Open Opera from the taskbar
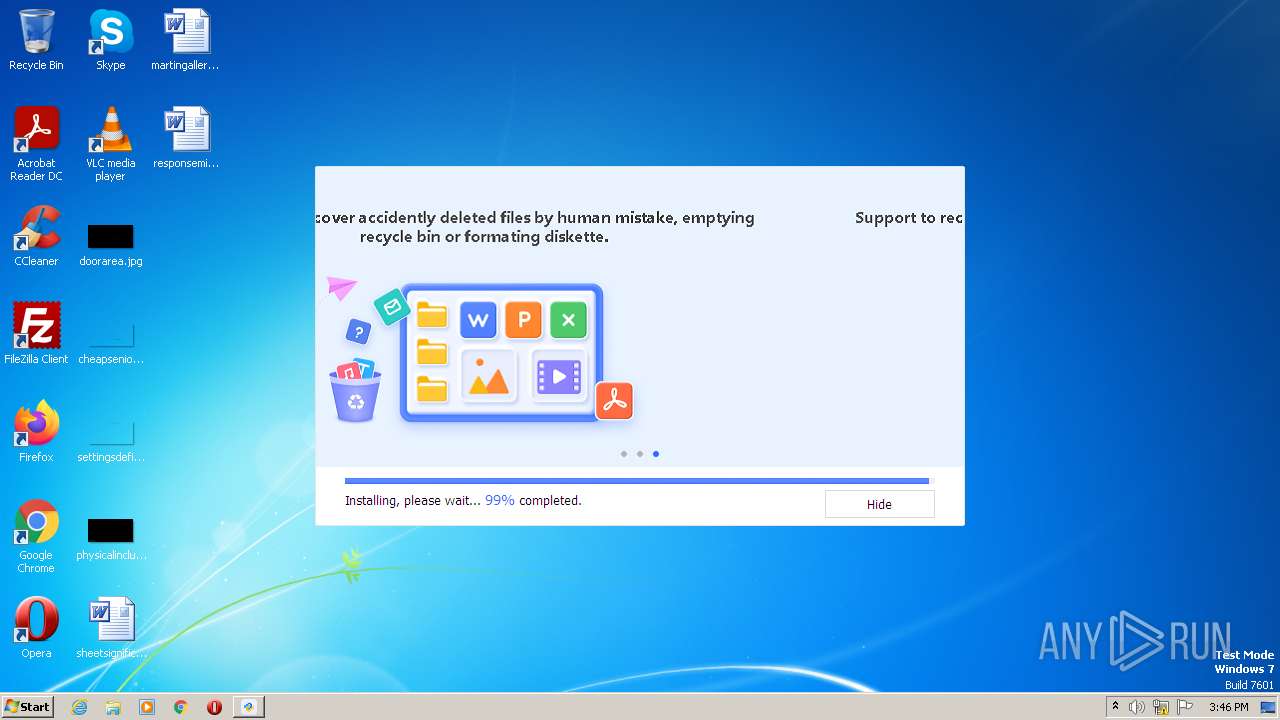 pyautogui.click(x=214, y=707)
